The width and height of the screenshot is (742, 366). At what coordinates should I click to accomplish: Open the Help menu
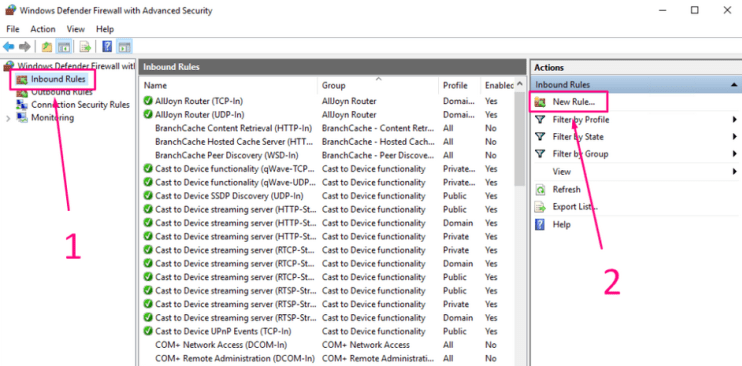(105, 29)
